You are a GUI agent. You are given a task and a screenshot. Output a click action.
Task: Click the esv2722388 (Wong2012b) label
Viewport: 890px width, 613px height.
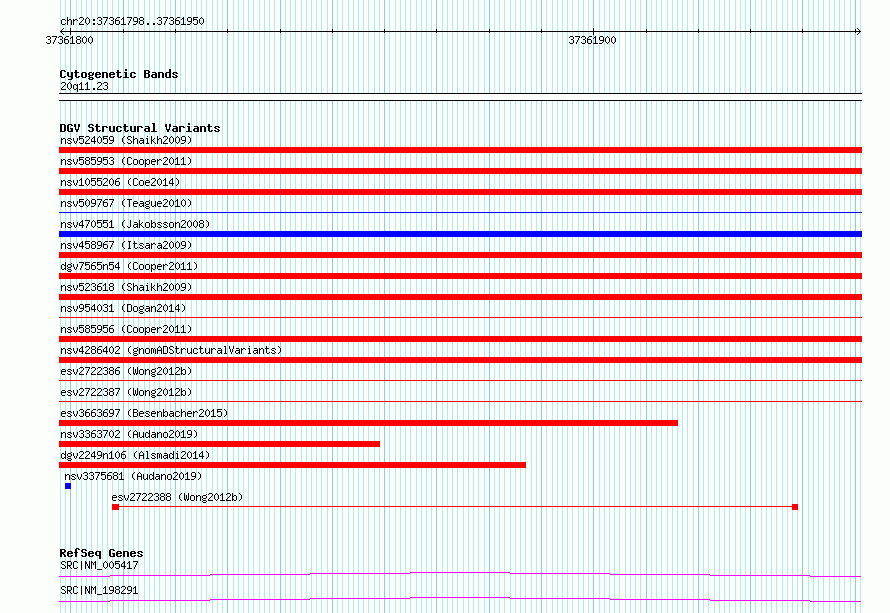tap(177, 497)
